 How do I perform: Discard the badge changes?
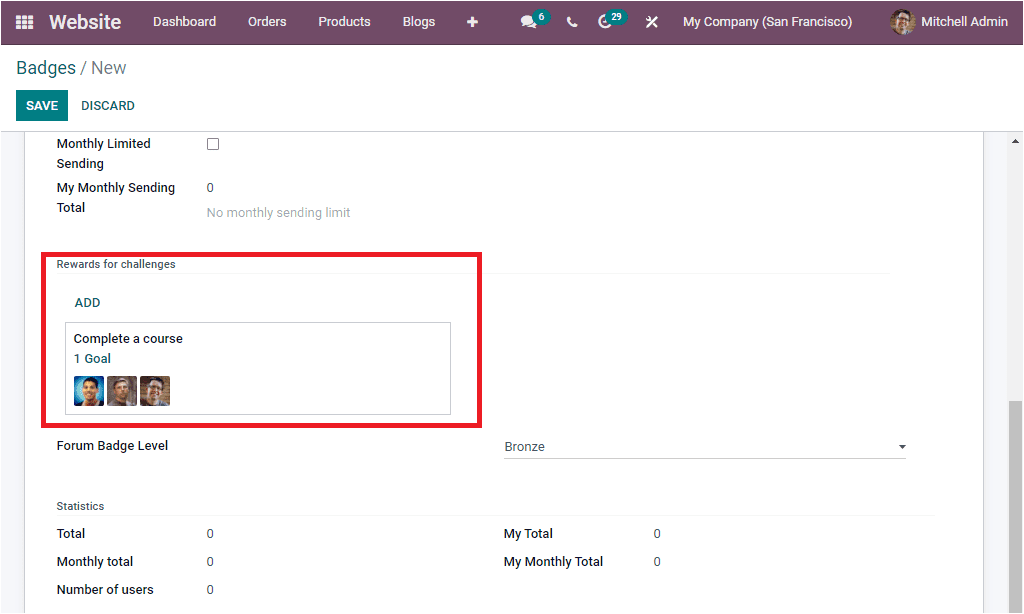(107, 105)
